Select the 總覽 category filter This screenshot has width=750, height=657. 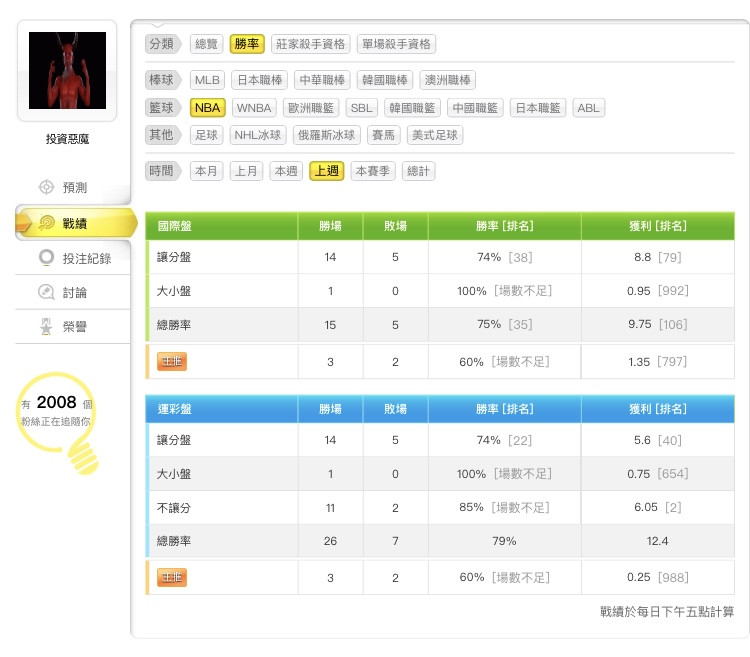click(207, 44)
